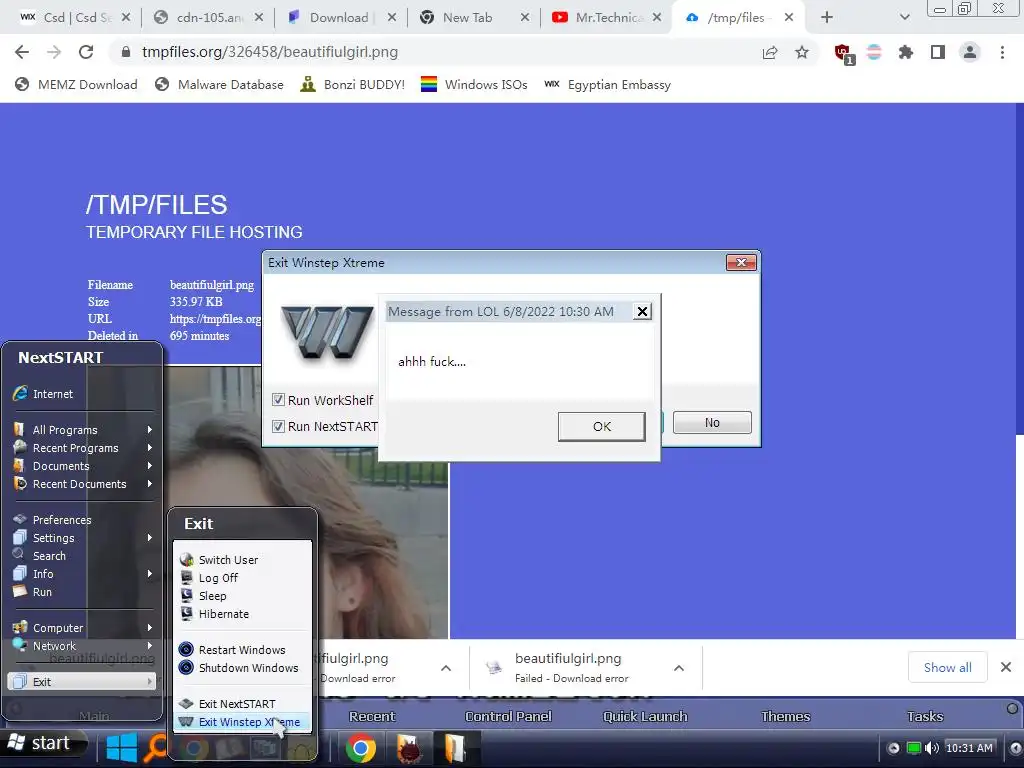The width and height of the screenshot is (1024, 768).
Task: Open Search in NextSTART menu
Action: [x=84, y=556]
